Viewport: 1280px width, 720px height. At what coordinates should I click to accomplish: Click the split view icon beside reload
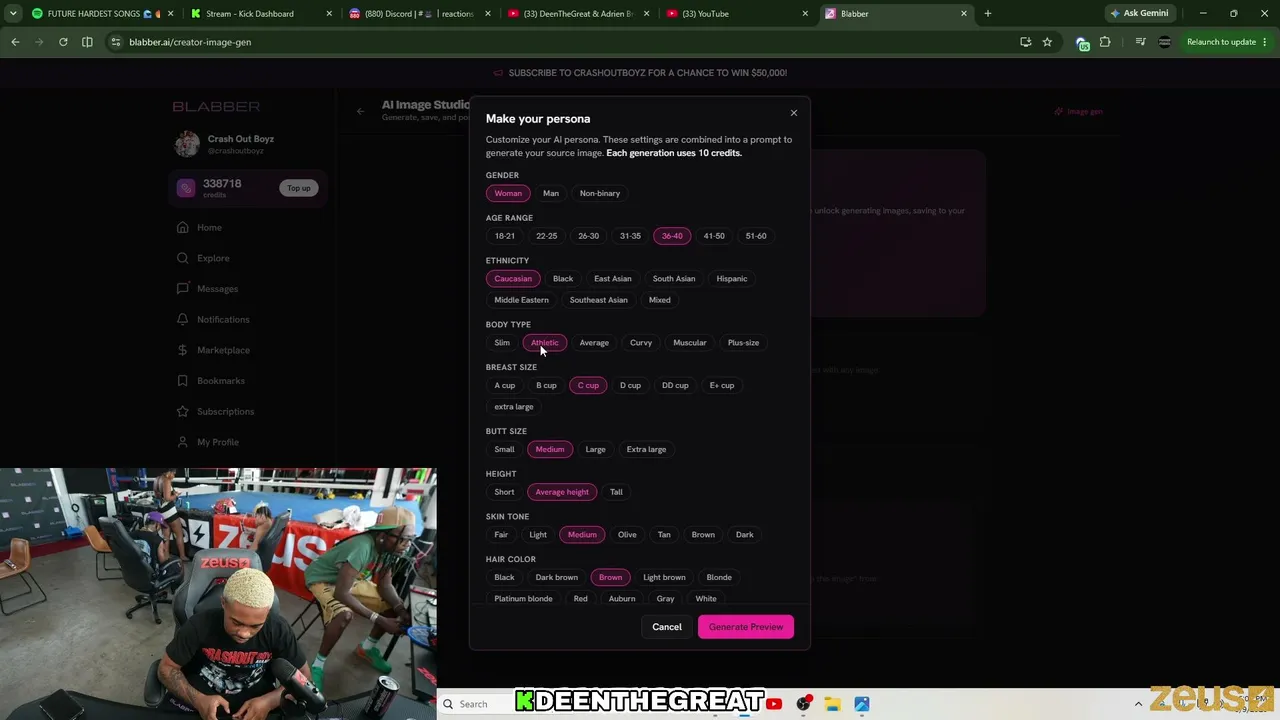87,42
